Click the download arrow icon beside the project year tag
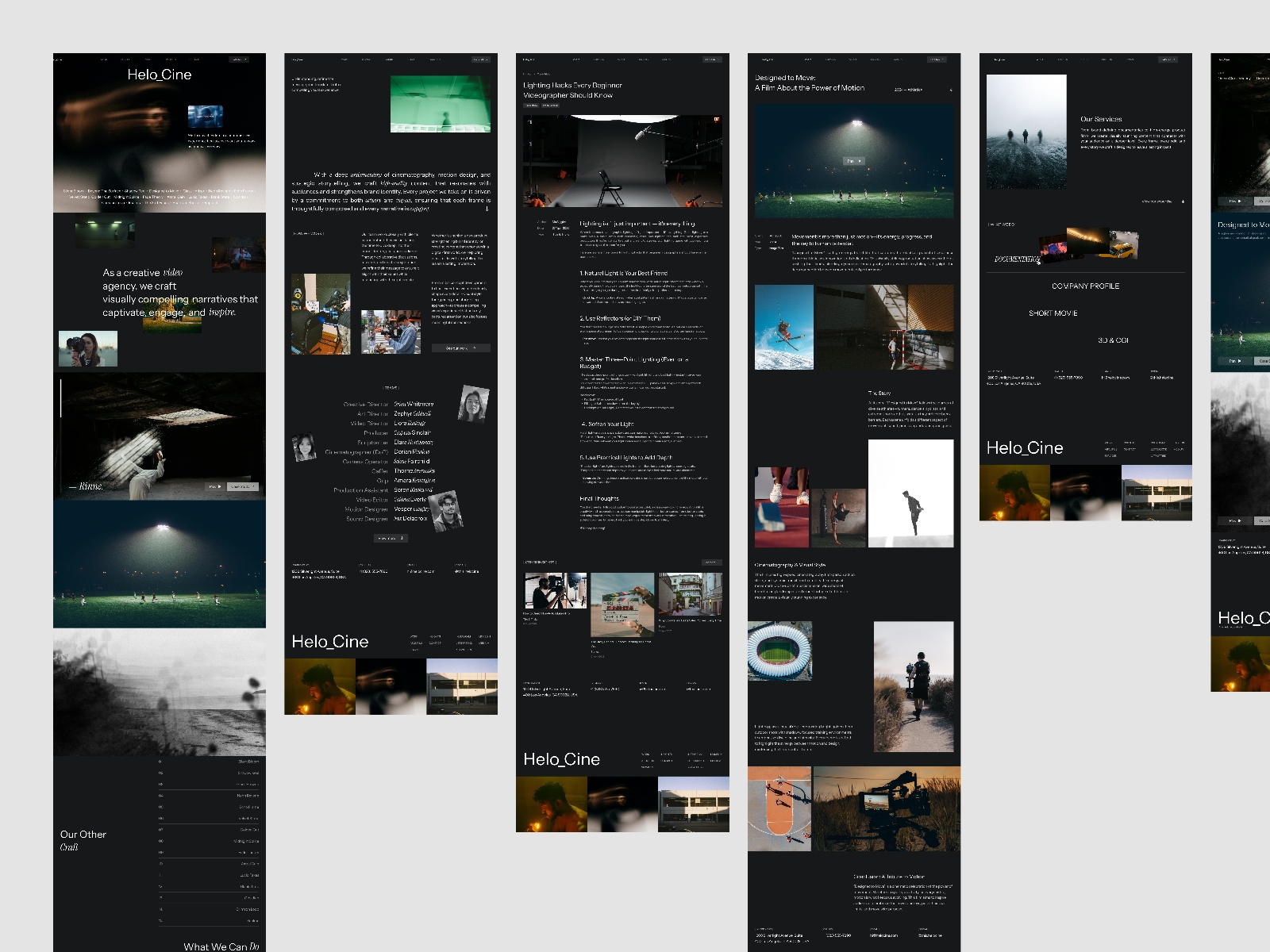 (951, 90)
